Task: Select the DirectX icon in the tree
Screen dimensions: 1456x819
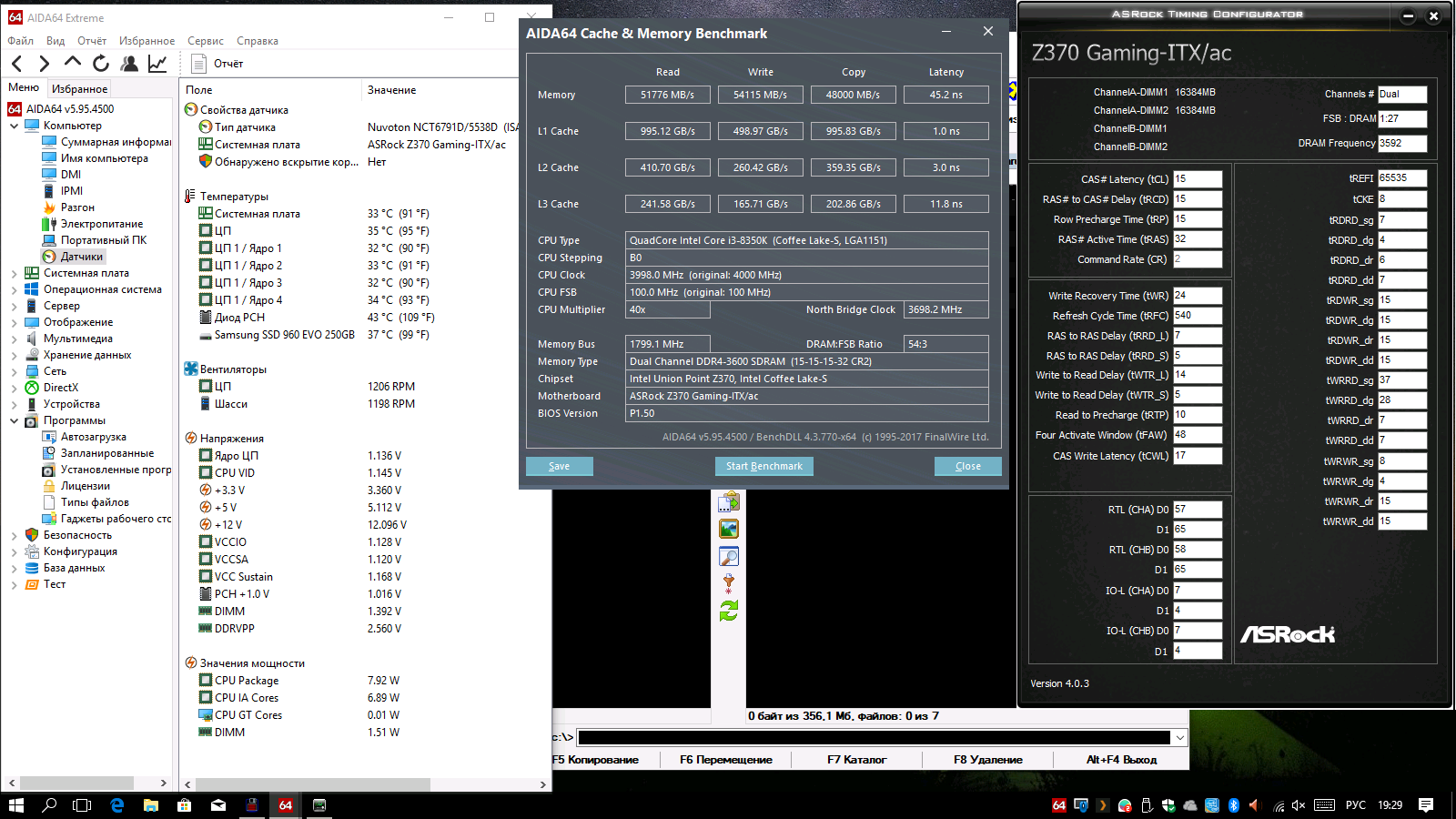Action: (32, 388)
